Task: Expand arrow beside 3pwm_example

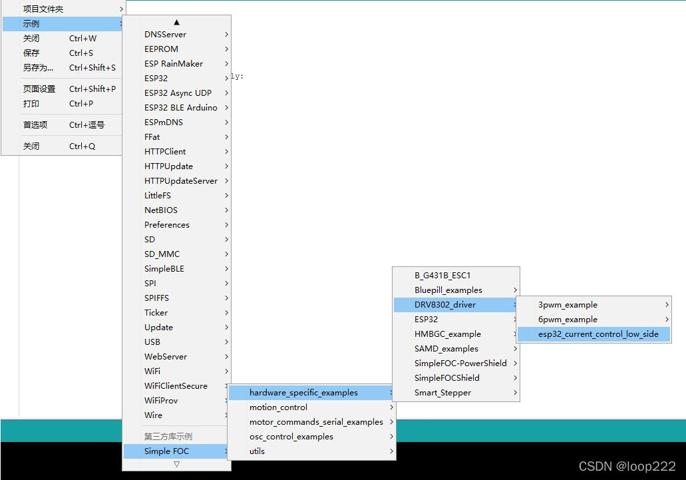Action: tap(667, 305)
